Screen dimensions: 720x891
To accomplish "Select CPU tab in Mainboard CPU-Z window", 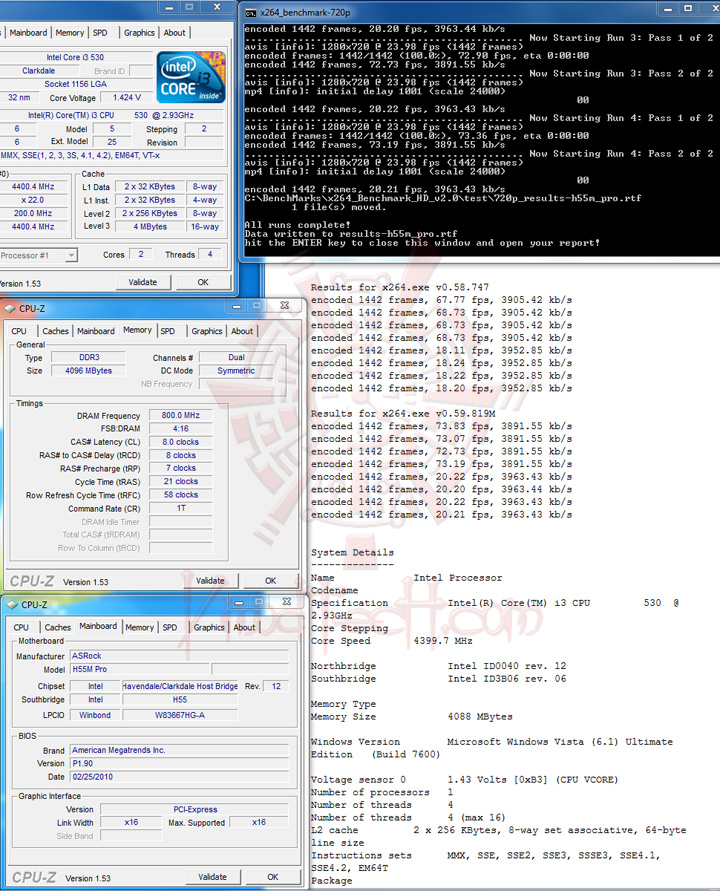I will coord(21,627).
